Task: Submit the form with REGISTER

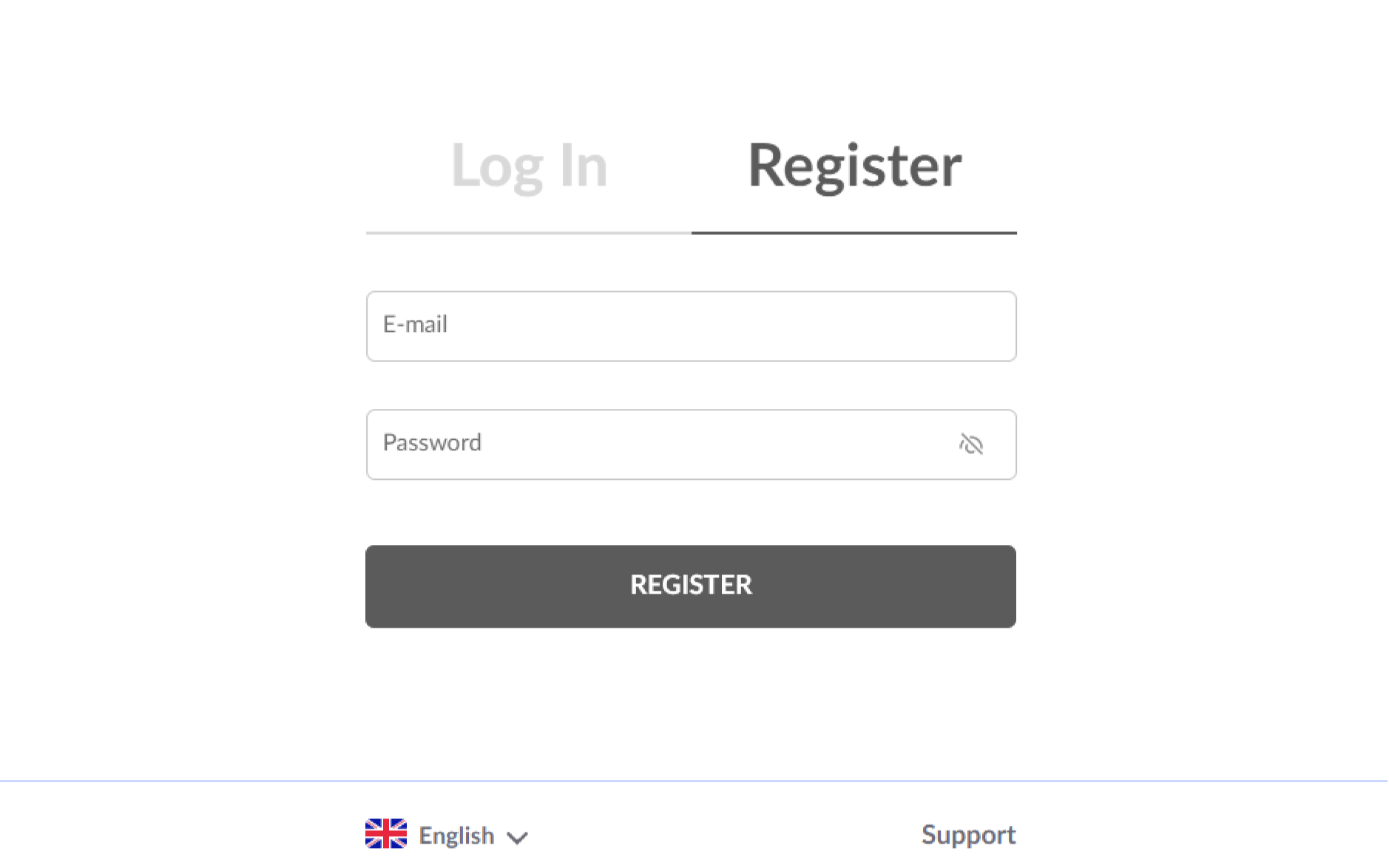Action: click(691, 586)
